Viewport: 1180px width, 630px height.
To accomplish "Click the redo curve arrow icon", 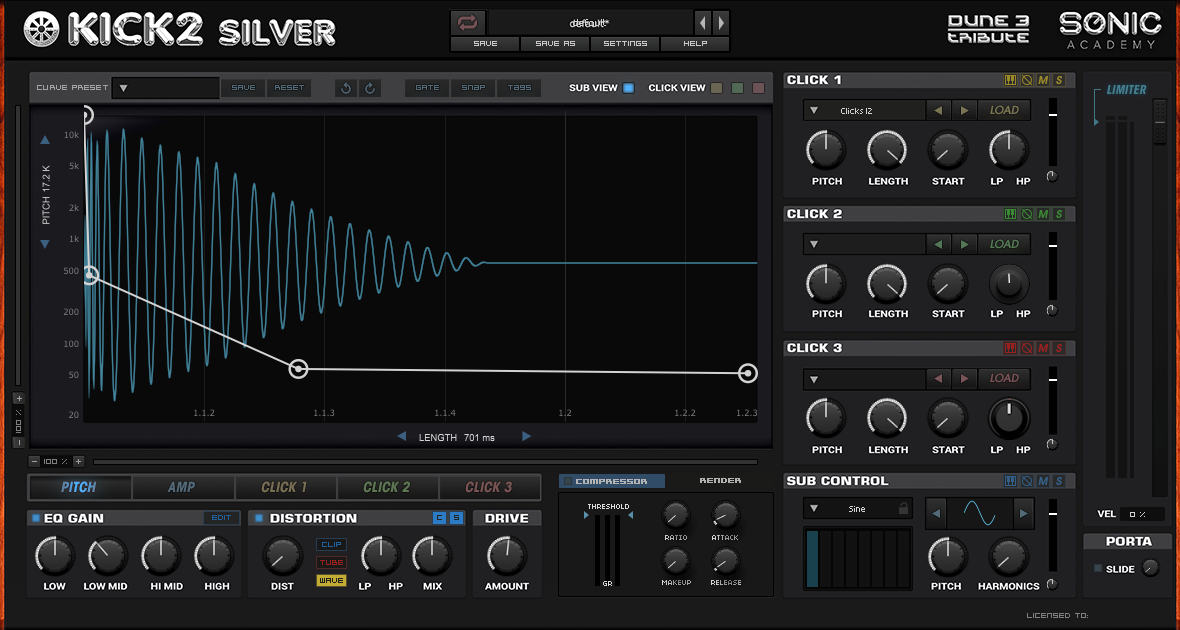I will pyautogui.click(x=370, y=88).
